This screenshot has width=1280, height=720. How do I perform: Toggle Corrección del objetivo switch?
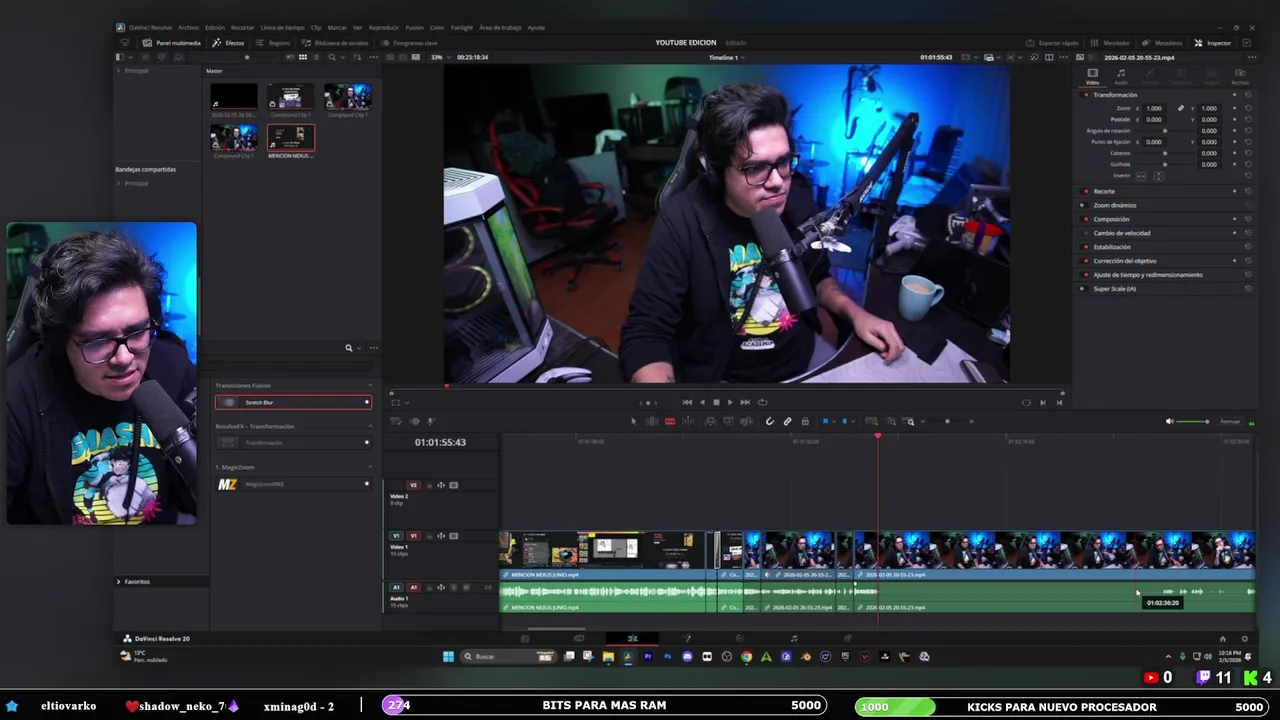click(x=1085, y=261)
